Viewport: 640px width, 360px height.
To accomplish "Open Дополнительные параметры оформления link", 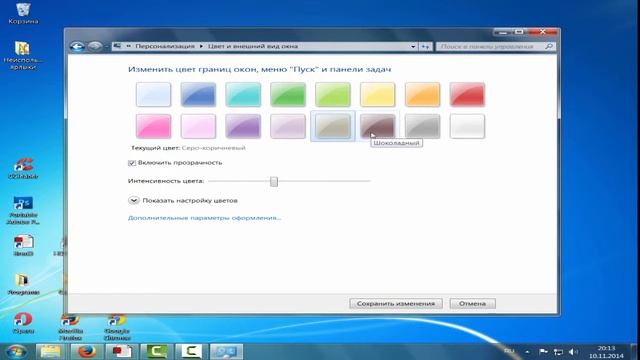I will [x=204, y=218].
